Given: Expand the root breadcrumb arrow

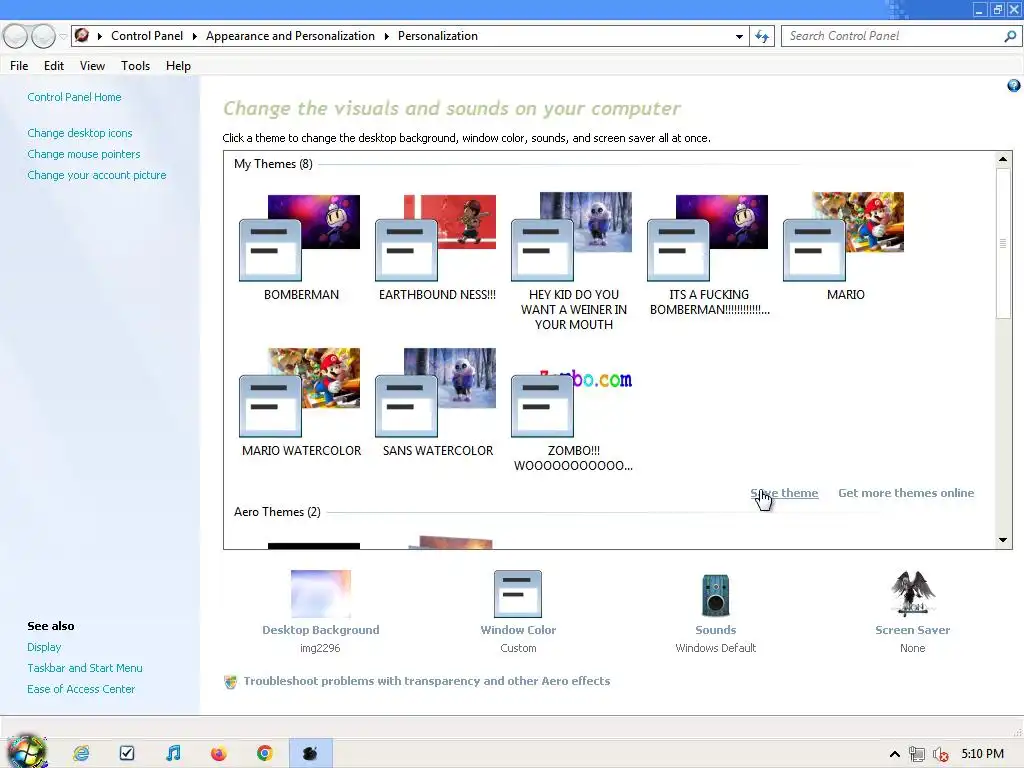Looking at the screenshot, I should (x=99, y=36).
